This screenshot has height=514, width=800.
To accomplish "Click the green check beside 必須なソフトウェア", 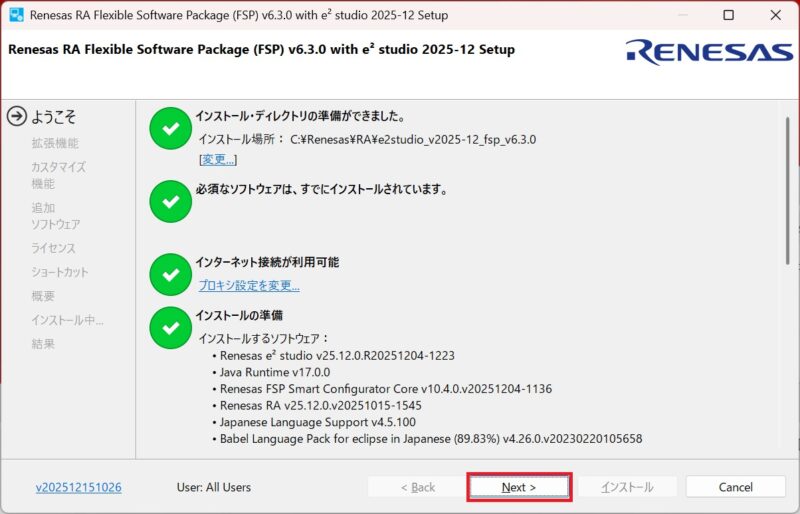I will 170,202.
